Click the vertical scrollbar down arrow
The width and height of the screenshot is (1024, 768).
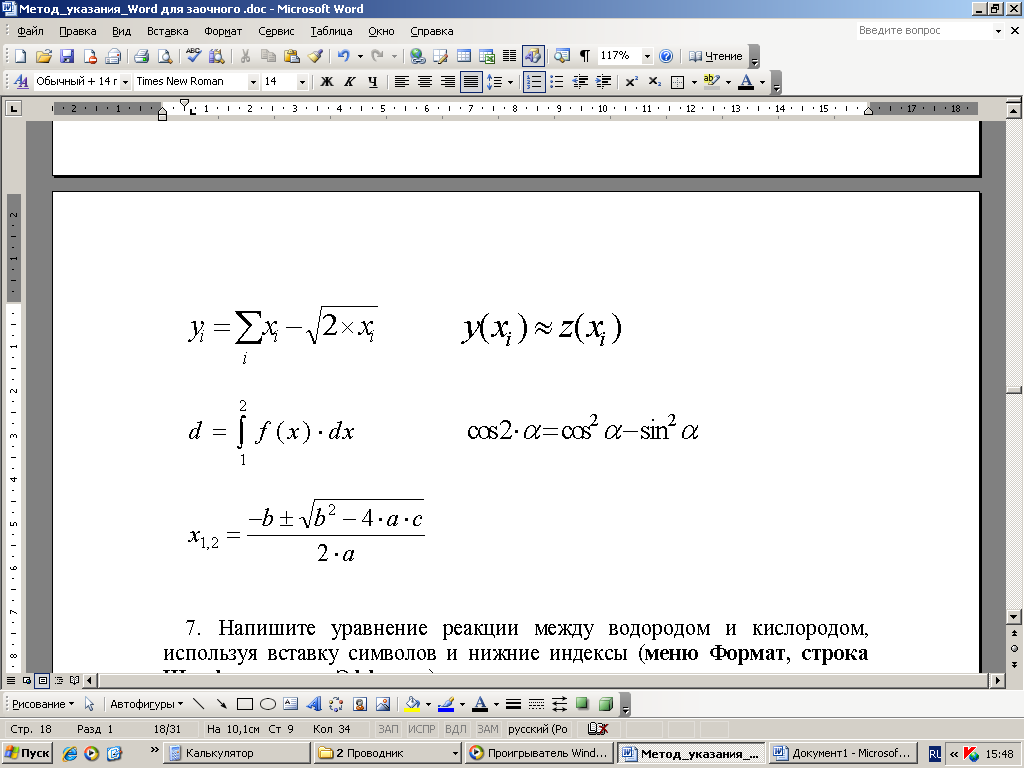[x=1014, y=616]
